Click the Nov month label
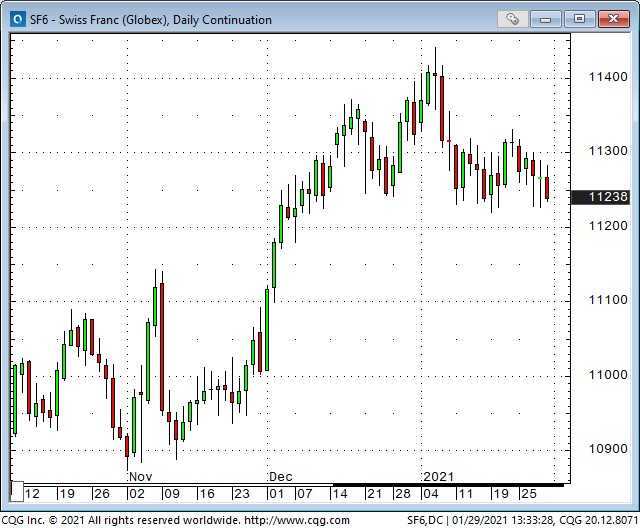Screen dimensions: 640x528 pos(140,477)
